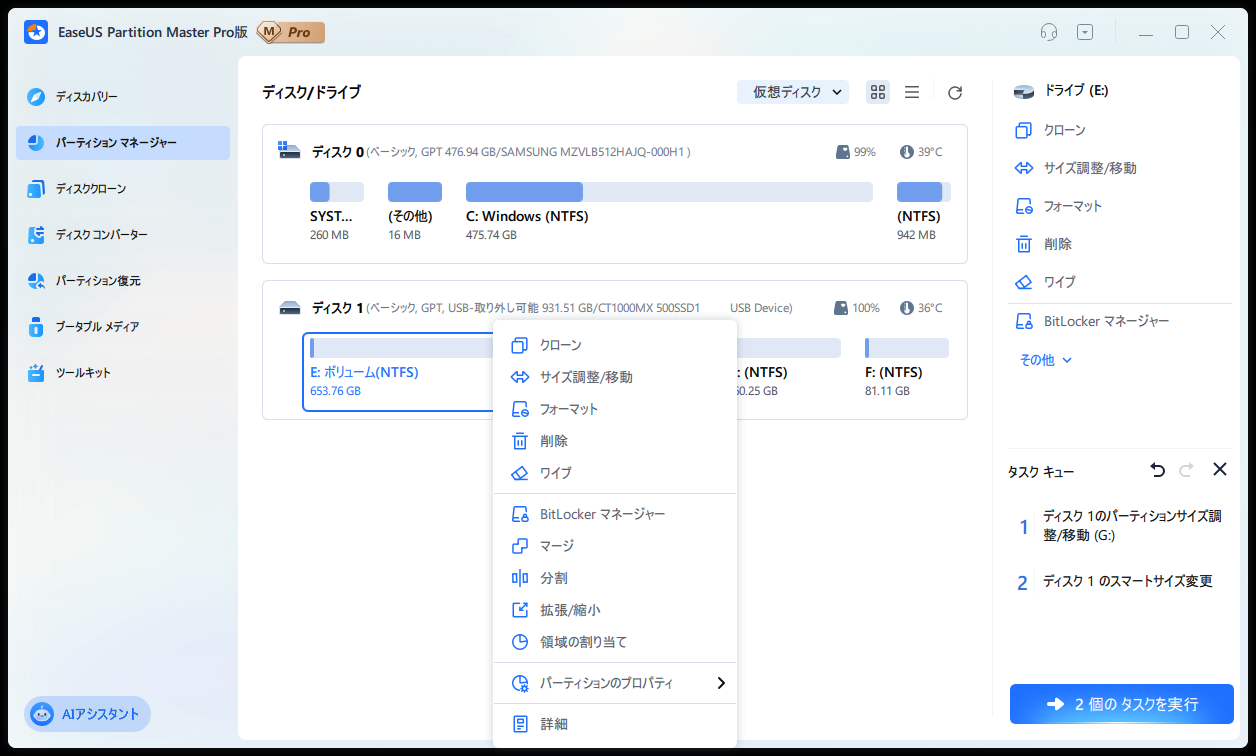This screenshot has width=1256, height=756.
Task: Click the 2 個の タスクを実行 button
Action: tap(1122, 704)
